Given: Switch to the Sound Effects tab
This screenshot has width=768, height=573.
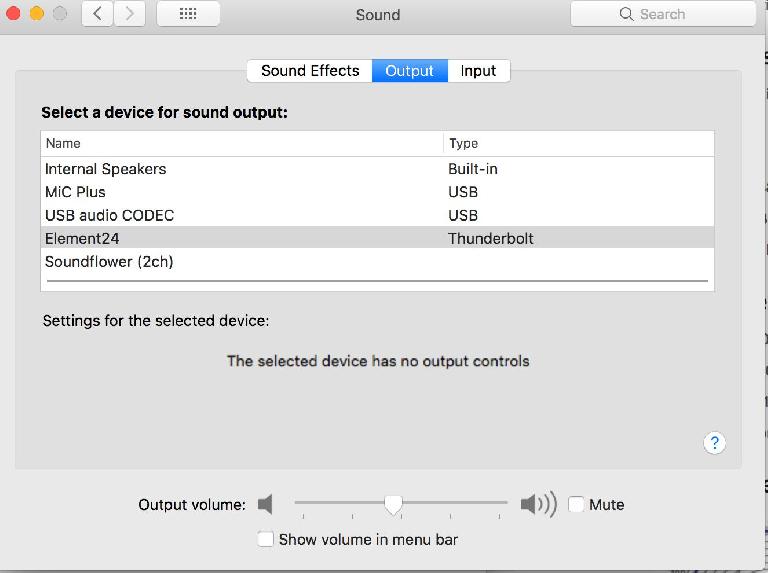Looking at the screenshot, I should 310,71.
